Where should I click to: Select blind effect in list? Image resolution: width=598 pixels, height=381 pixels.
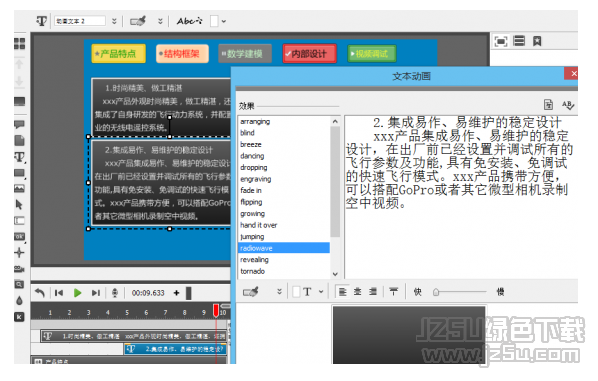point(247,133)
